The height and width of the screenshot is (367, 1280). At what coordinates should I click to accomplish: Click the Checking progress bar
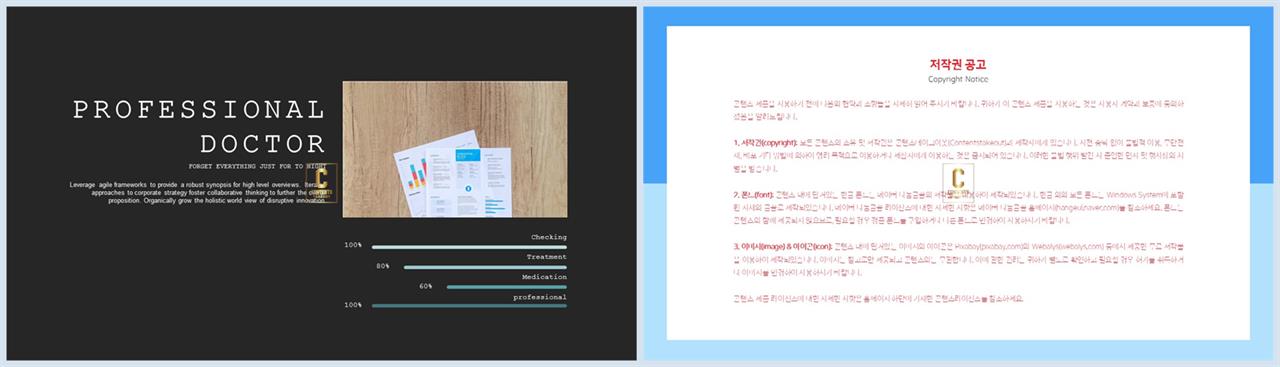[469, 246]
